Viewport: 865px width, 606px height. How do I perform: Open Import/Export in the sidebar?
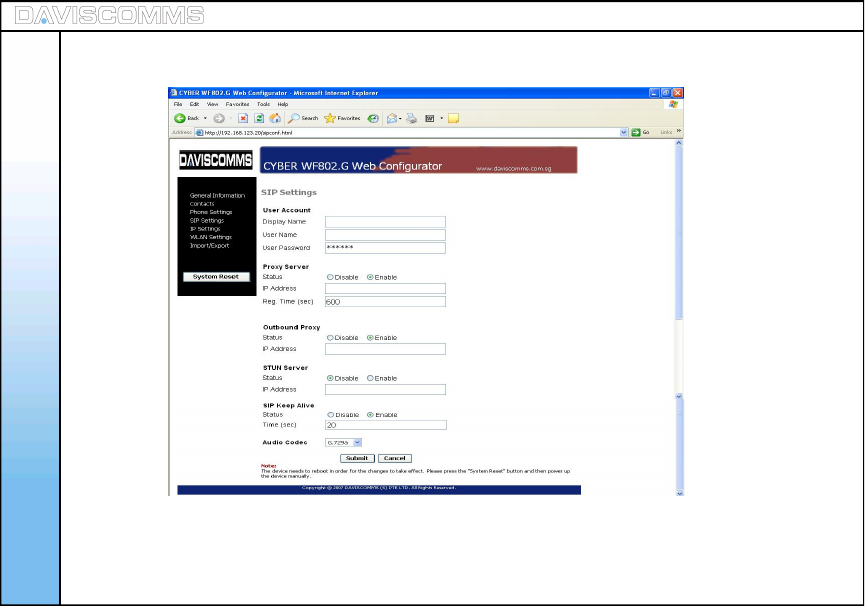click(209, 245)
